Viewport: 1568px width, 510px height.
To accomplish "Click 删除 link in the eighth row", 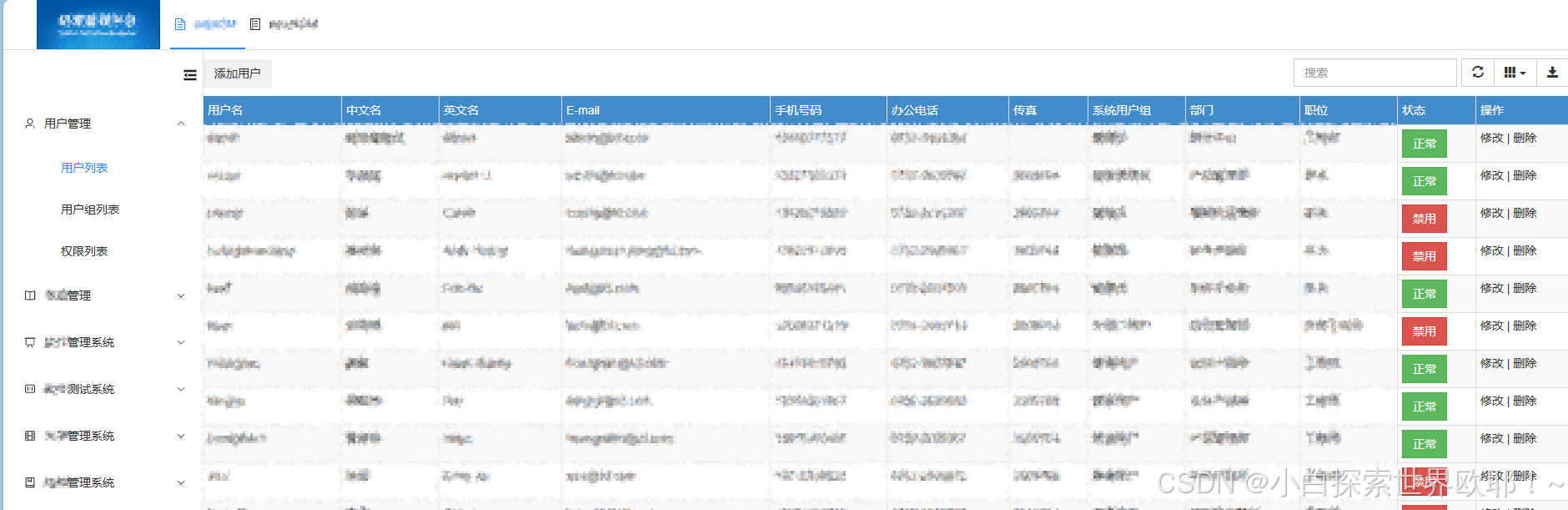I will tap(1525, 401).
